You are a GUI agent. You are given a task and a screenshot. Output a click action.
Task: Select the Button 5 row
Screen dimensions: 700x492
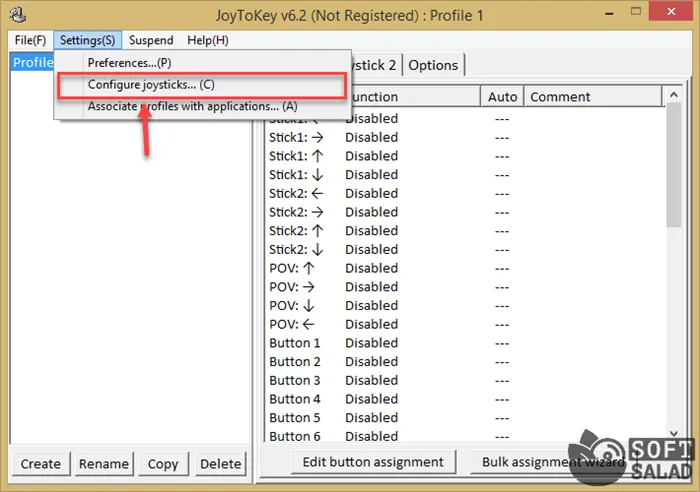[x=464, y=419]
